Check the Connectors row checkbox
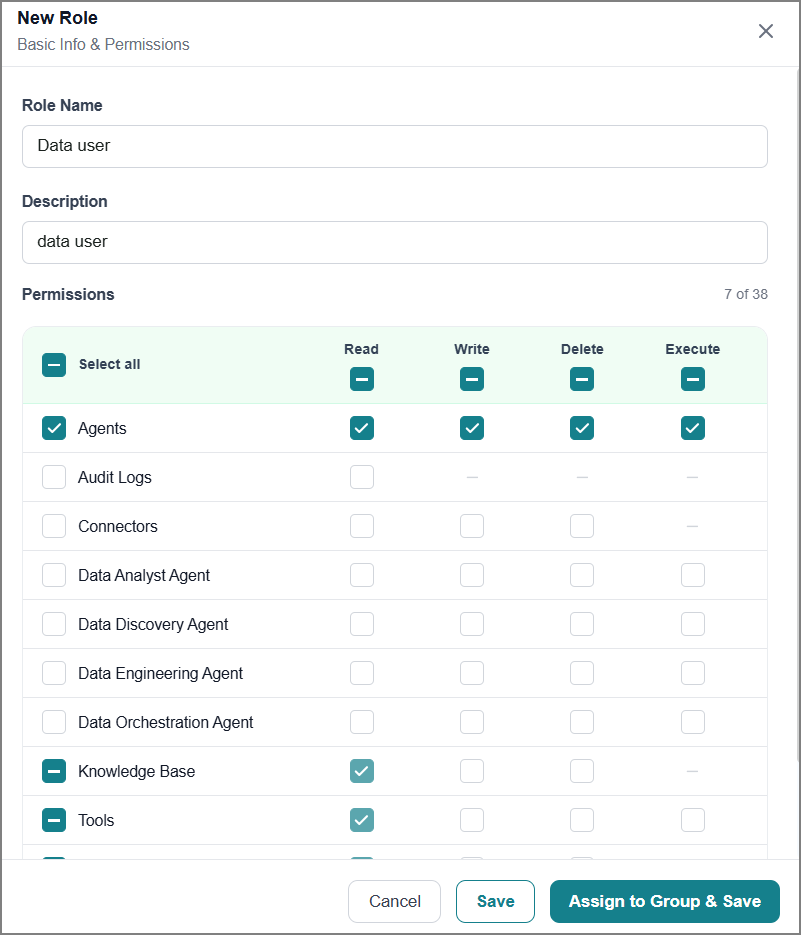801x935 pixels. click(x=54, y=526)
